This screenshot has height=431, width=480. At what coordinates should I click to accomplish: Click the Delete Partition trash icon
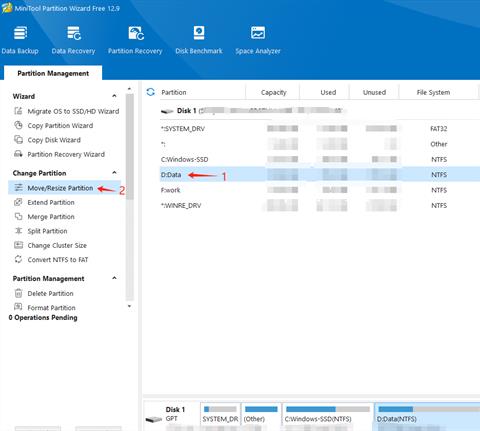pos(18,293)
